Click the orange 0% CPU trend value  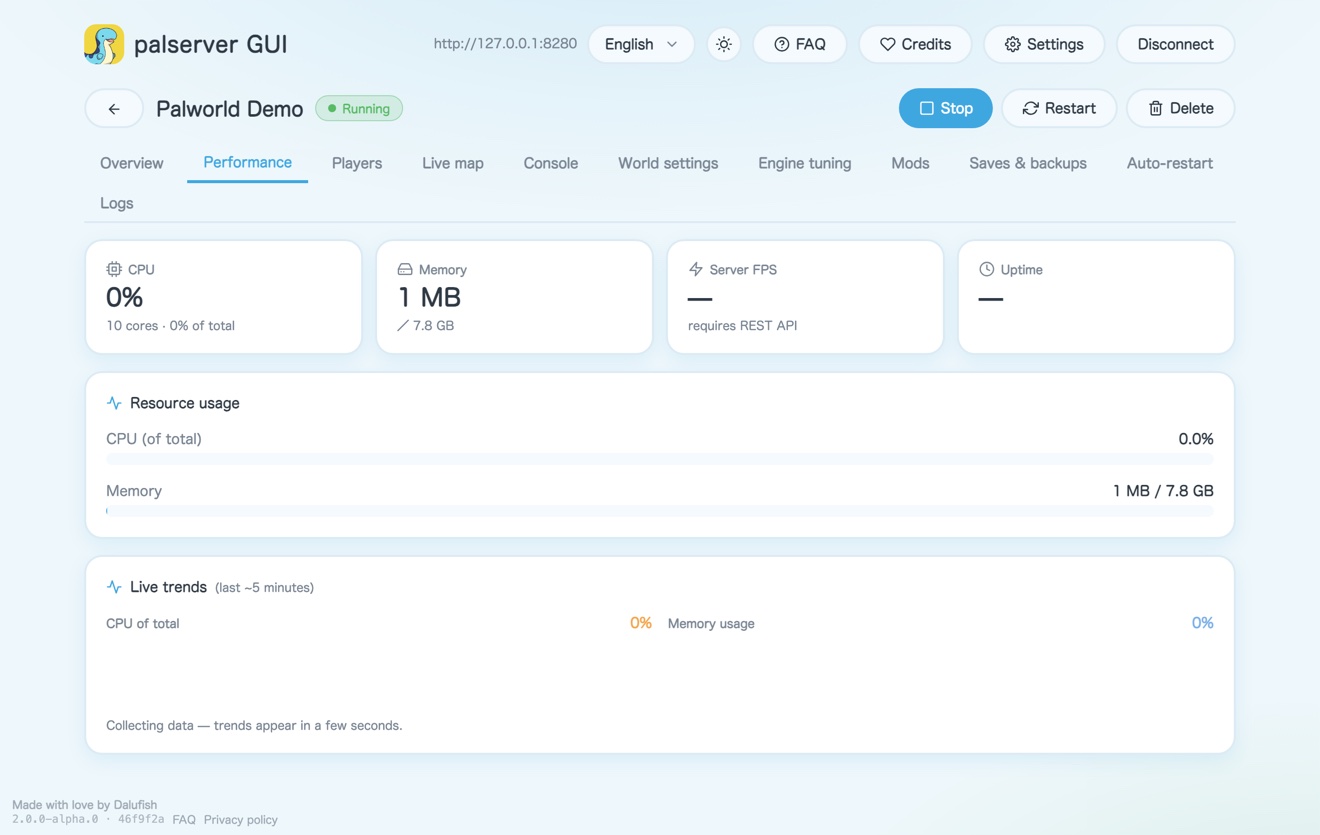point(641,623)
